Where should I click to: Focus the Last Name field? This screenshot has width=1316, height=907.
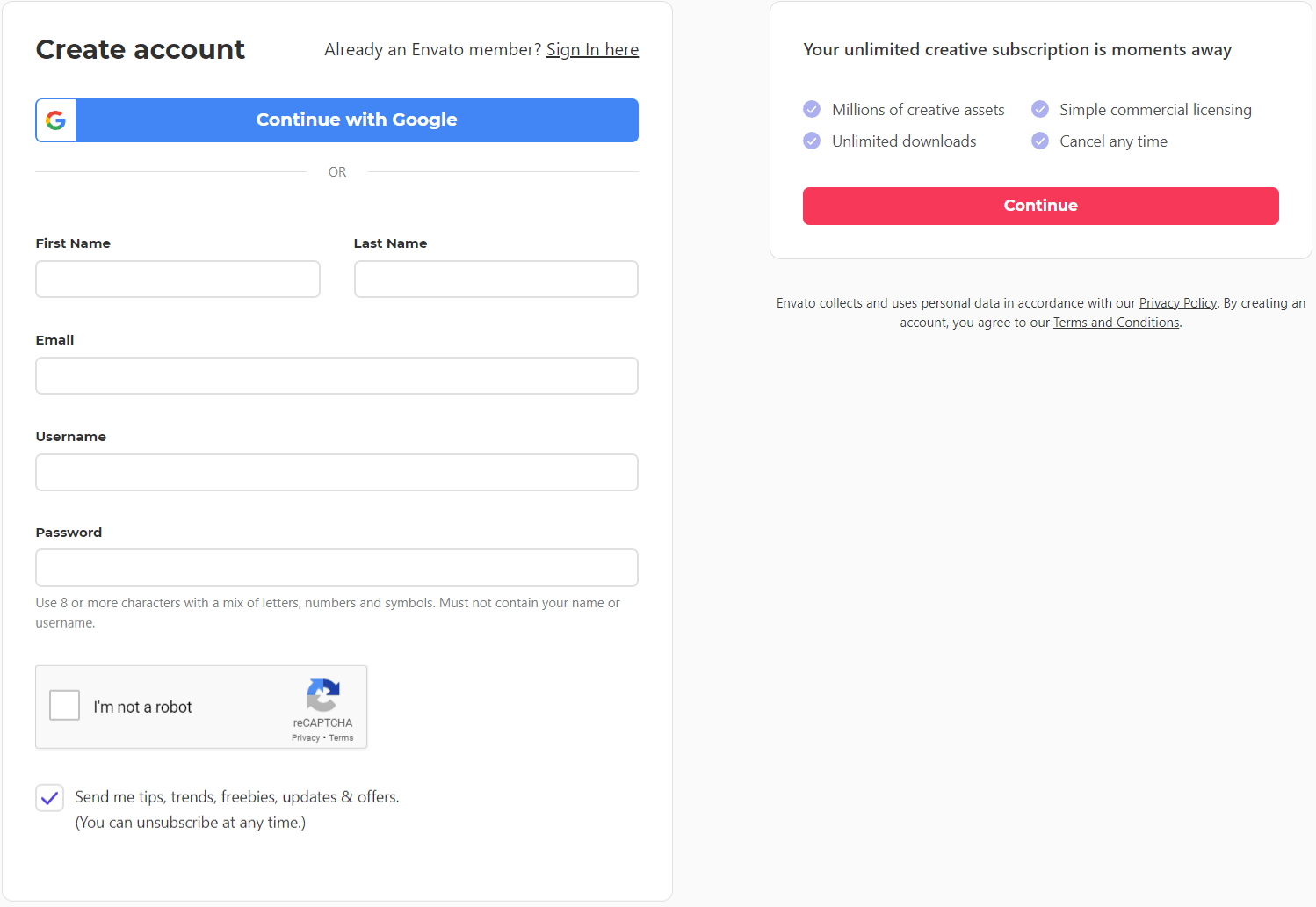point(495,279)
